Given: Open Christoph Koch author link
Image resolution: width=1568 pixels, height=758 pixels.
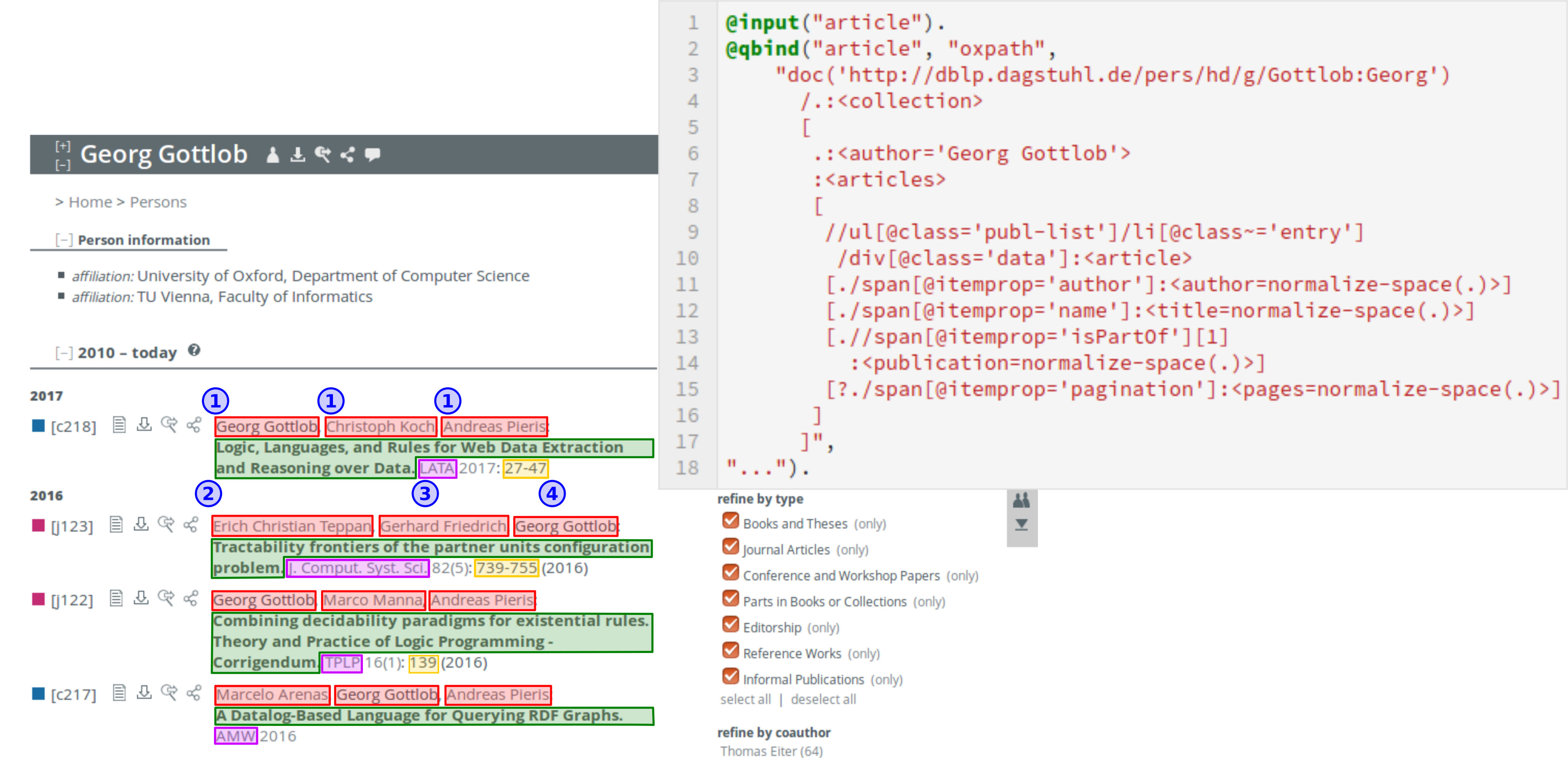Looking at the screenshot, I should click(380, 427).
